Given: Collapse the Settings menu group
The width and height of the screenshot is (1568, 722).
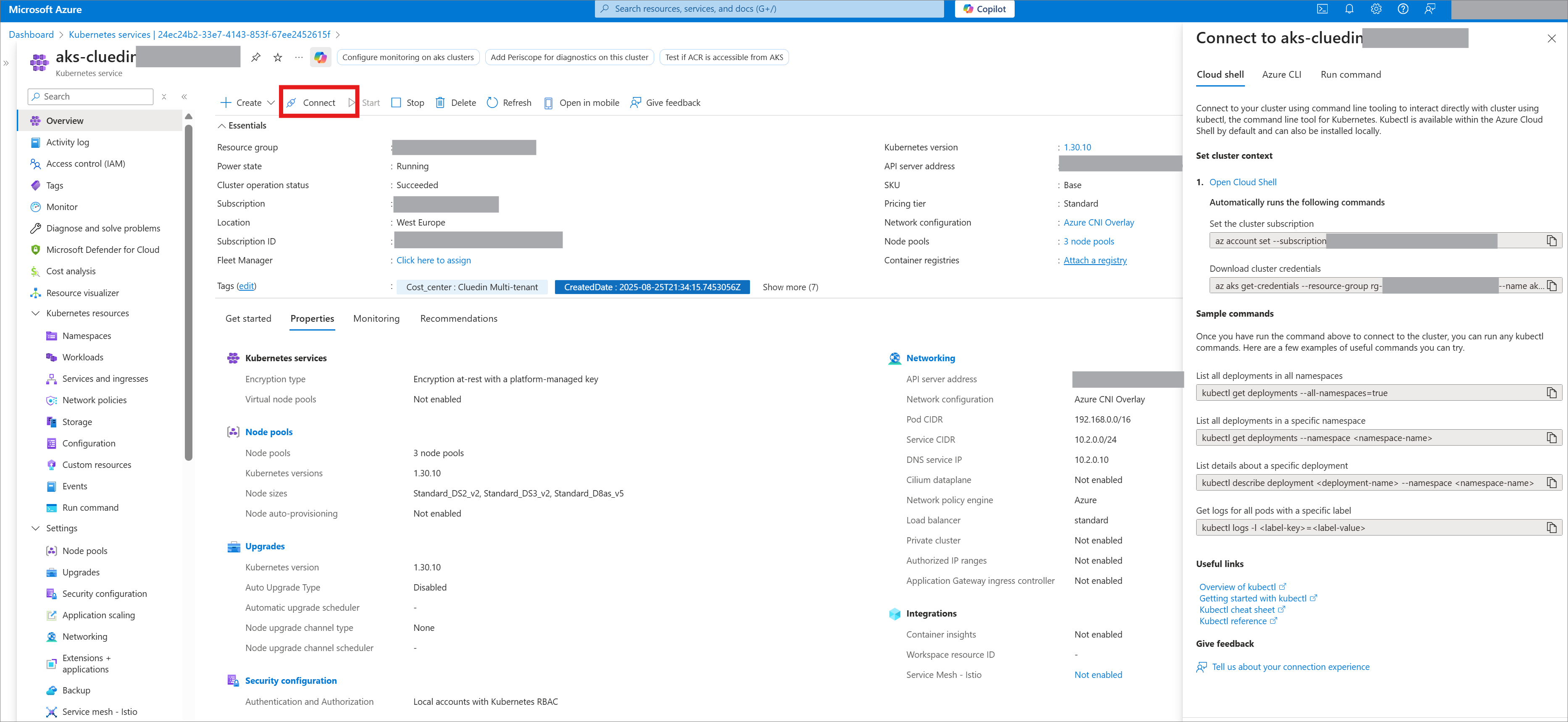Looking at the screenshot, I should click(x=35, y=528).
